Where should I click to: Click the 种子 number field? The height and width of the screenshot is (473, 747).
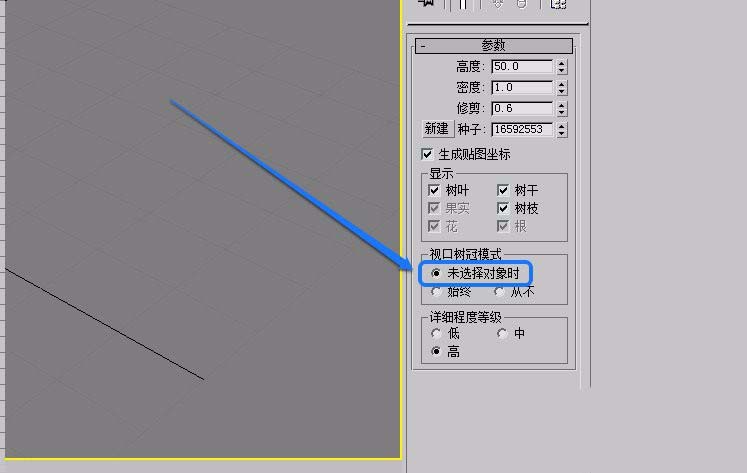point(522,130)
